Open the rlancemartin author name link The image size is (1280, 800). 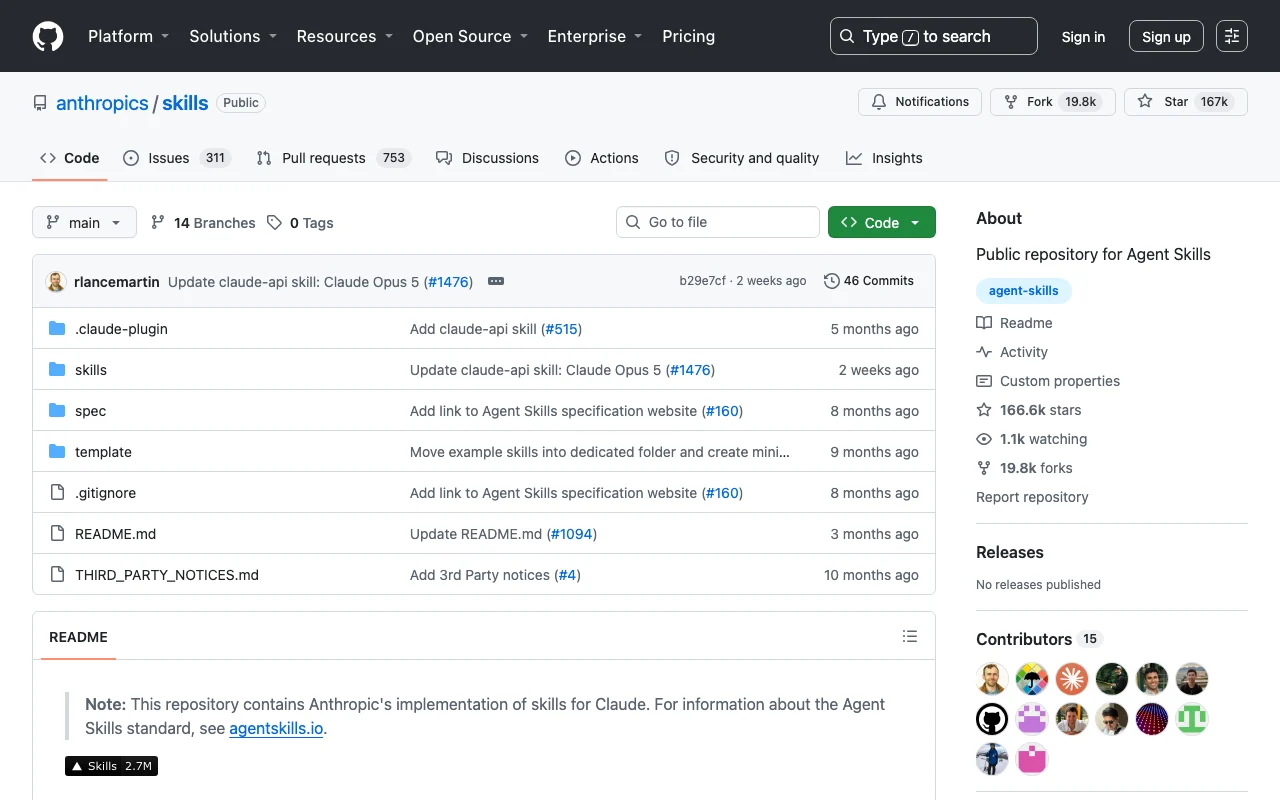pos(117,281)
